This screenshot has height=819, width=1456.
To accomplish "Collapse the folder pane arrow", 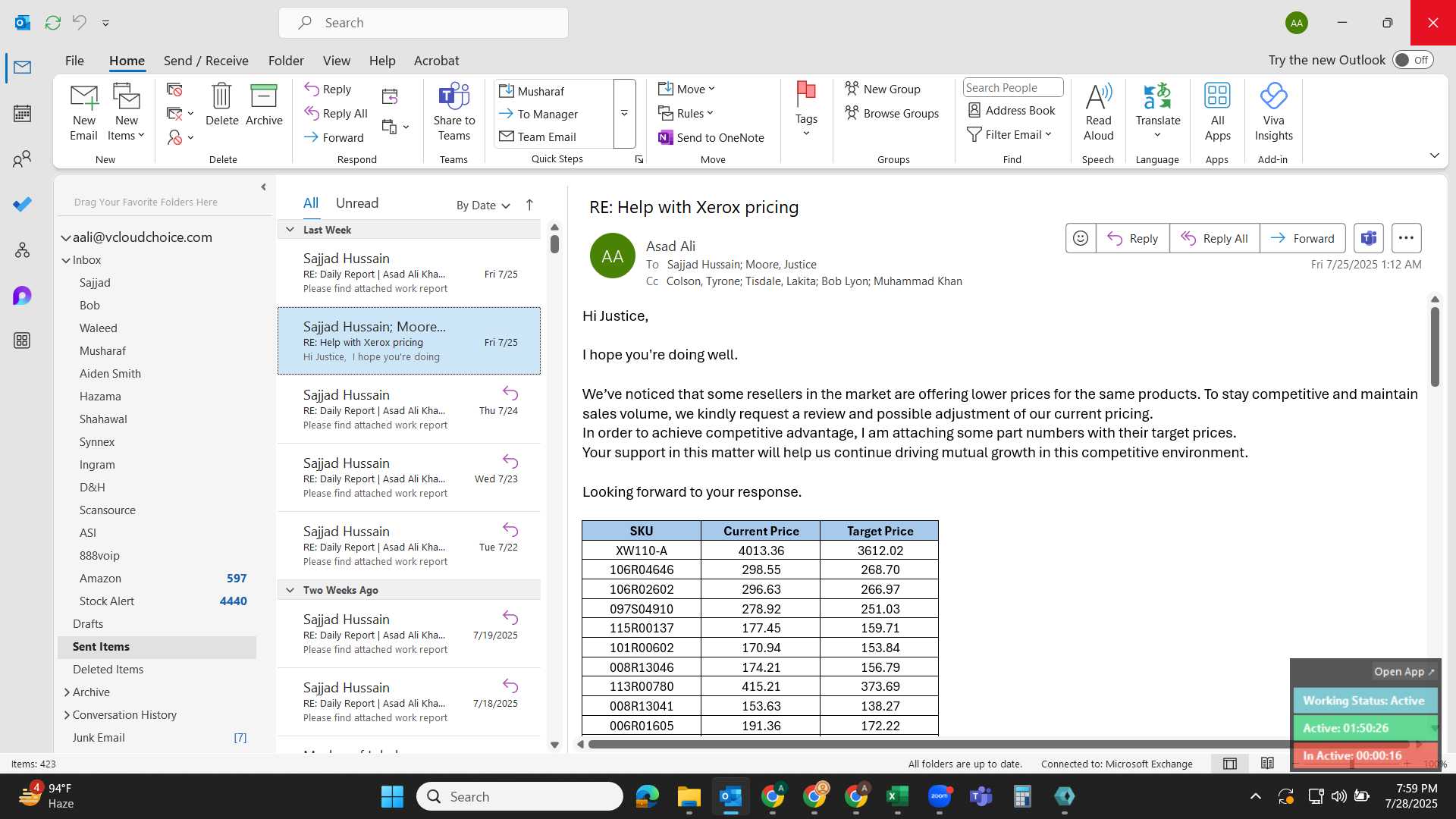I will point(263,187).
